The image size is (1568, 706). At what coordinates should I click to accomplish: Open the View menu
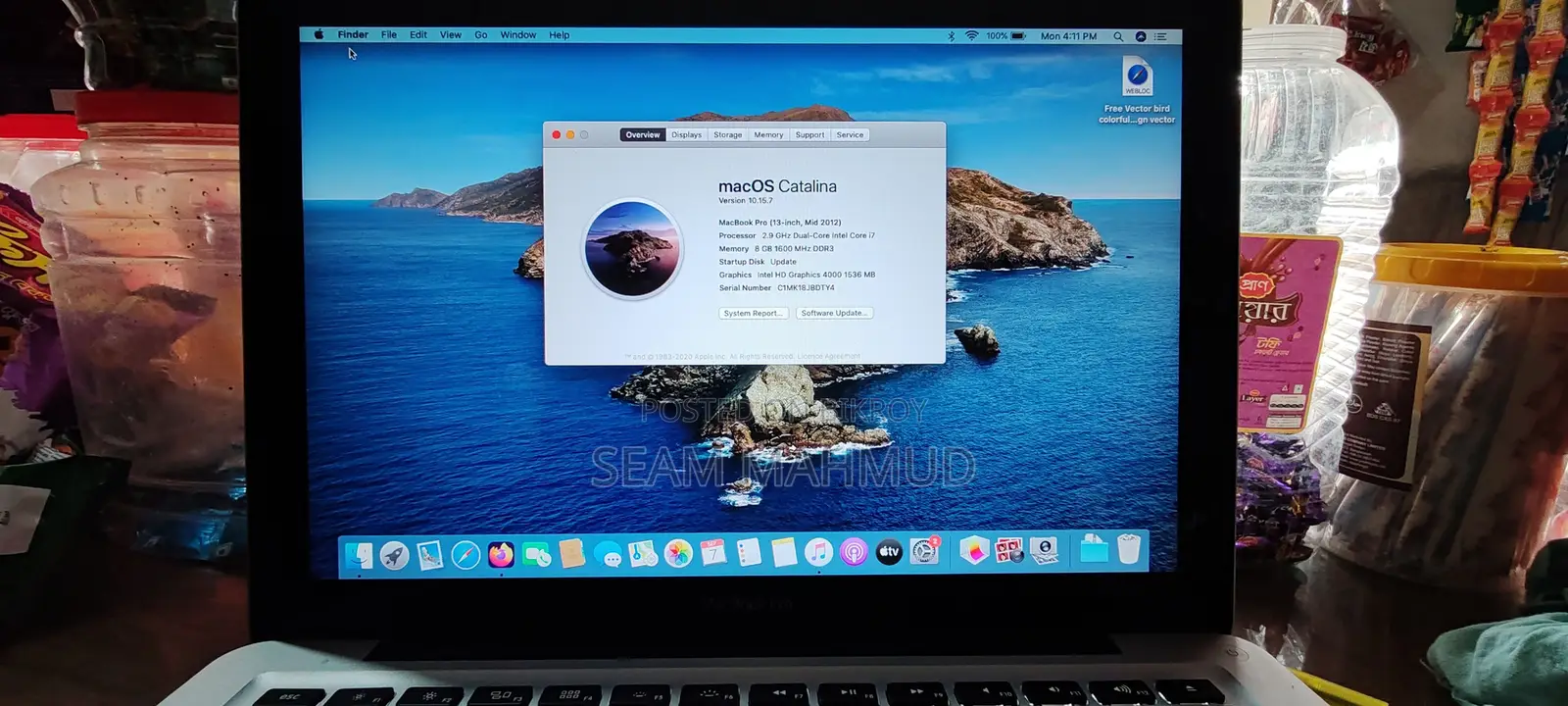[x=451, y=34]
